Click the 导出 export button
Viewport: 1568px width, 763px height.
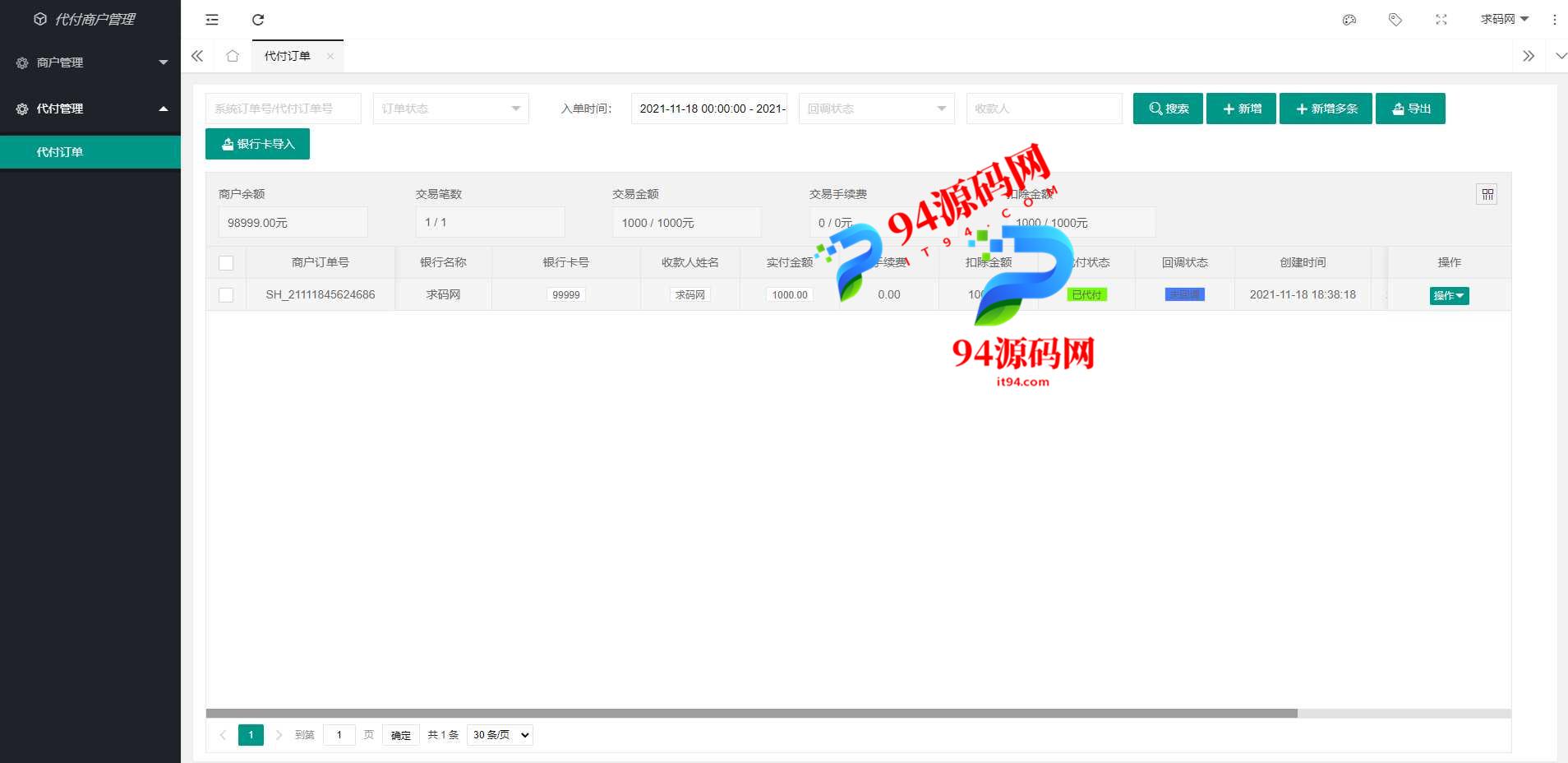click(1410, 109)
